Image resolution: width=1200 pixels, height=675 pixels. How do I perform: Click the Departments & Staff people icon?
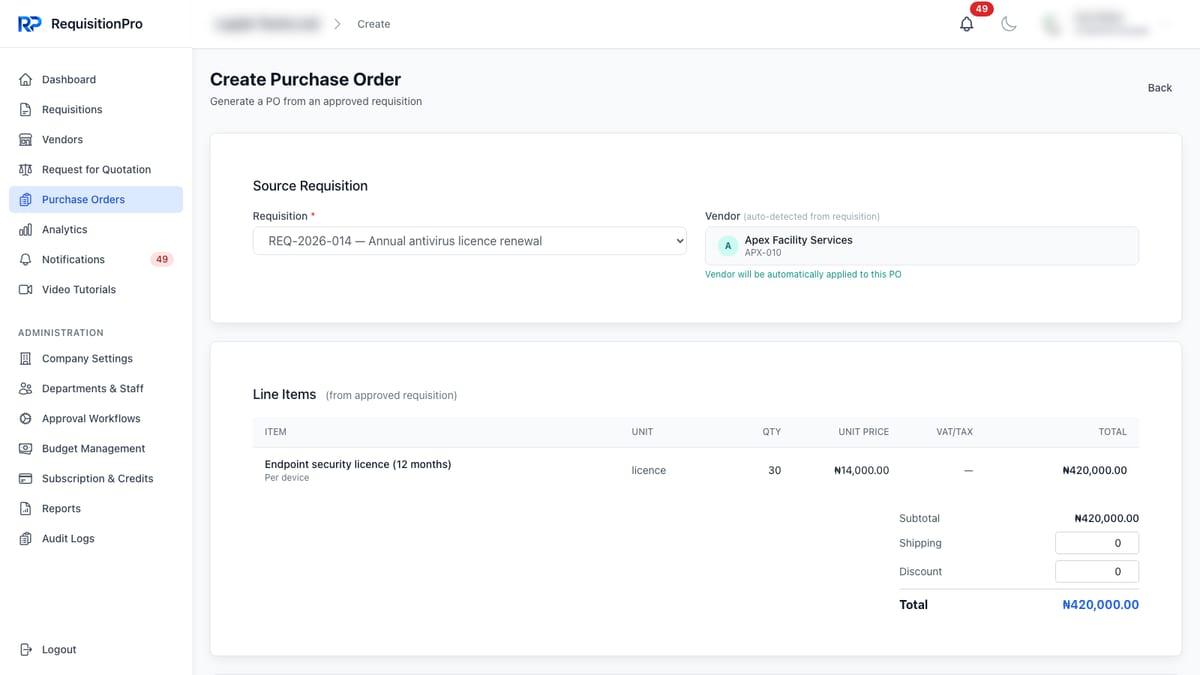[26, 389]
